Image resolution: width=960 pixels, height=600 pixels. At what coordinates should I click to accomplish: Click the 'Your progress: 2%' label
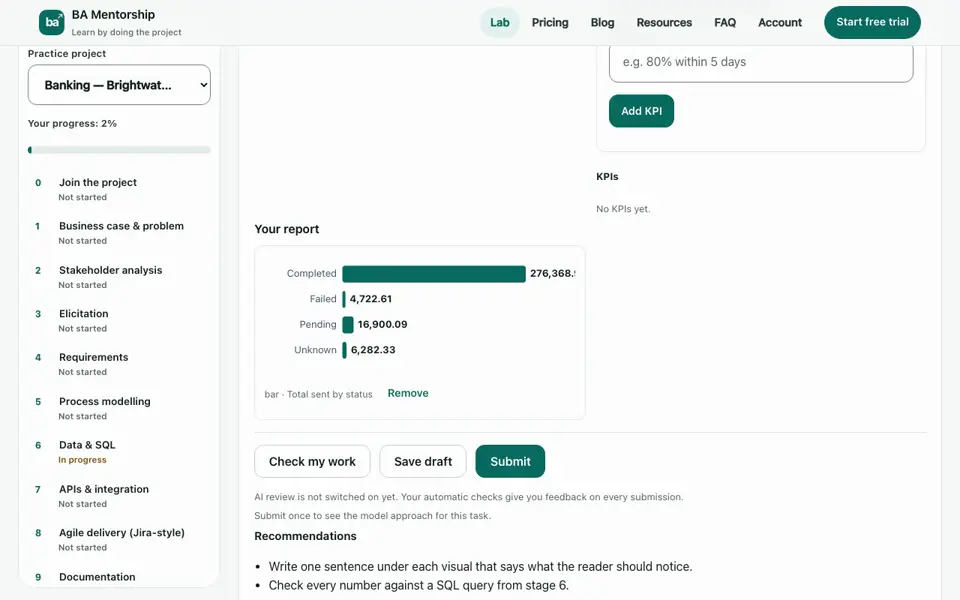pyautogui.click(x=72, y=123)
